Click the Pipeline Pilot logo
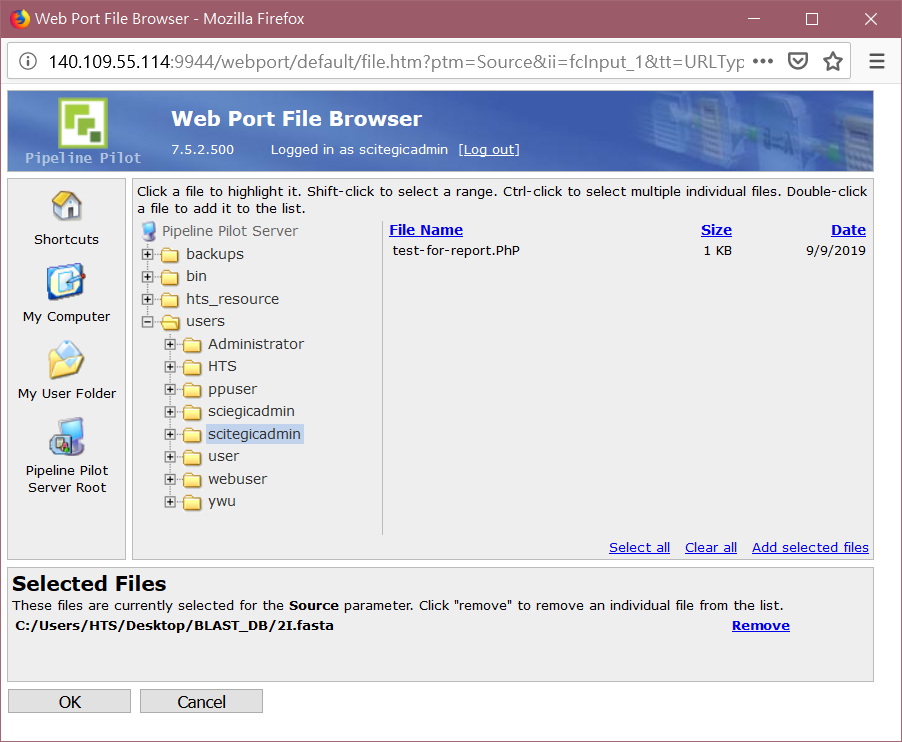The height and width of the screenshot is (742, 902). (x=83, y=123)
